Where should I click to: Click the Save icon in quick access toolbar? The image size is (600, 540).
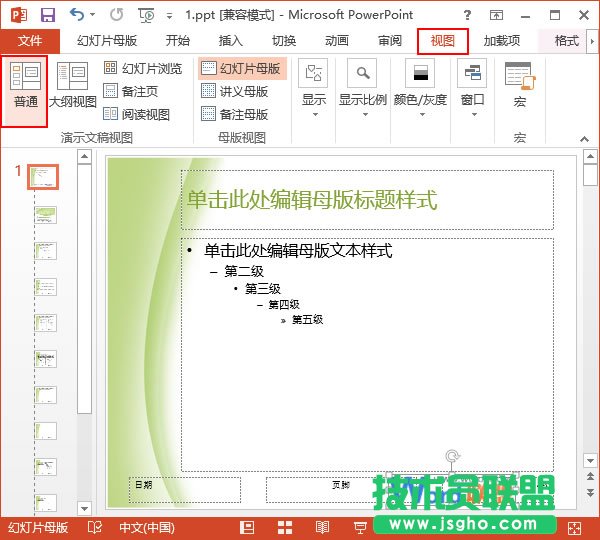[x=48, y=15]
